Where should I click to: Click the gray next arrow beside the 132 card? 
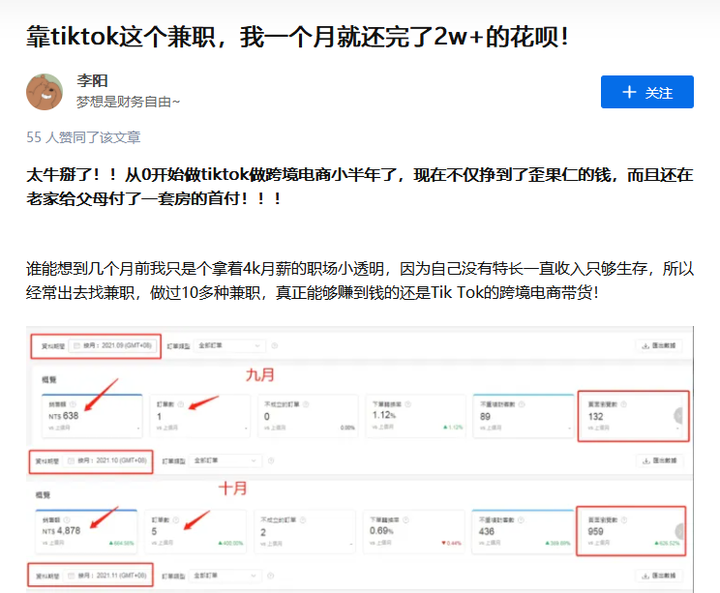[x=679, y=416]
